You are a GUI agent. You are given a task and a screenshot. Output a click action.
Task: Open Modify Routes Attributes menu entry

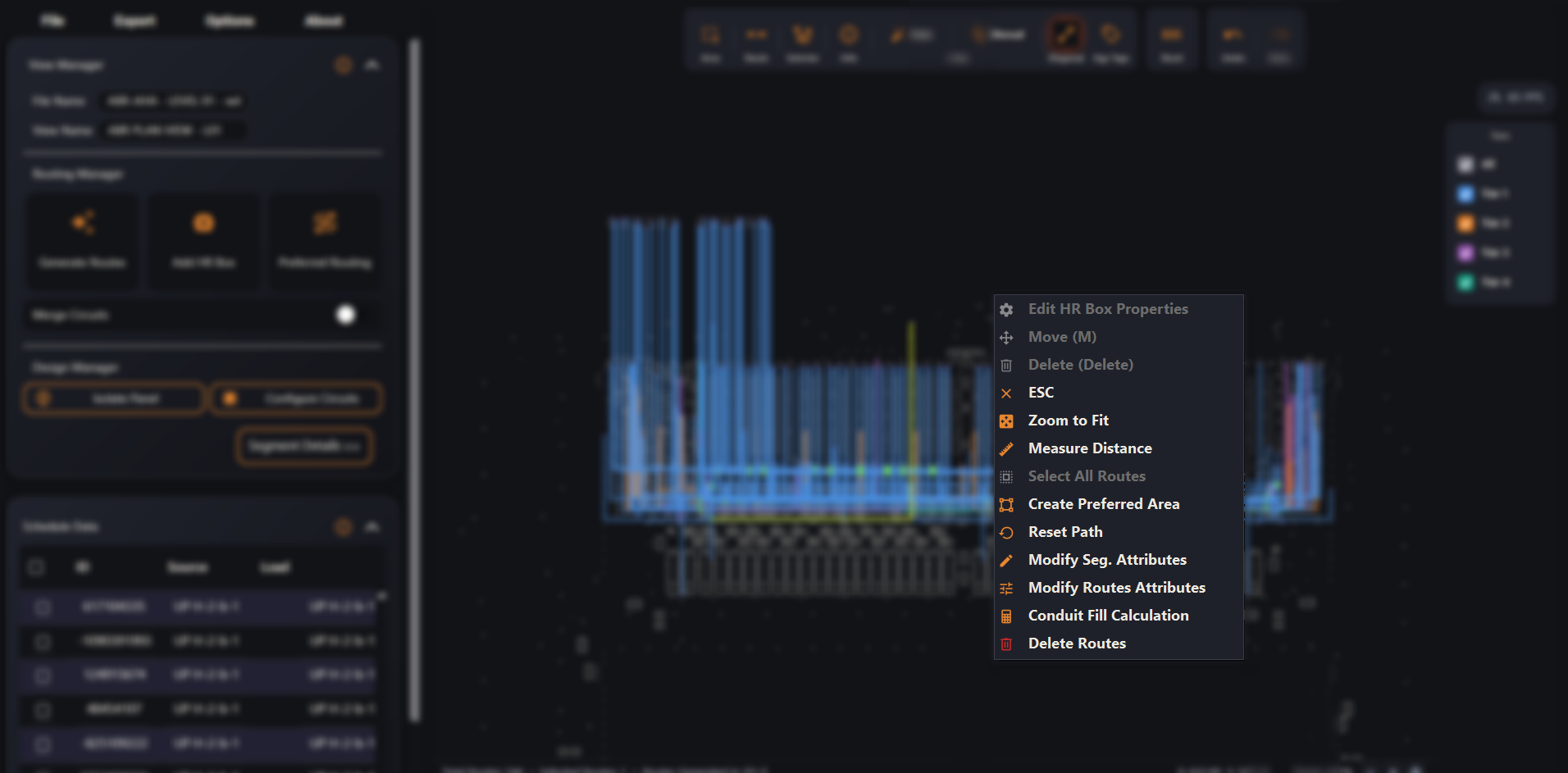click(x=1119, y=588)
